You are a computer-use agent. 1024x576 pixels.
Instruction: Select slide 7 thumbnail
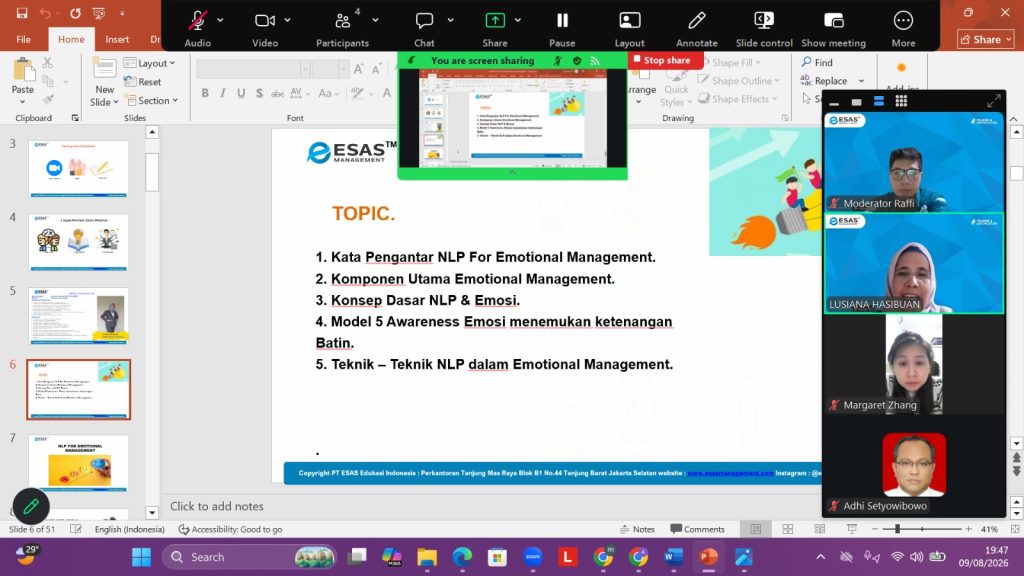79,463
